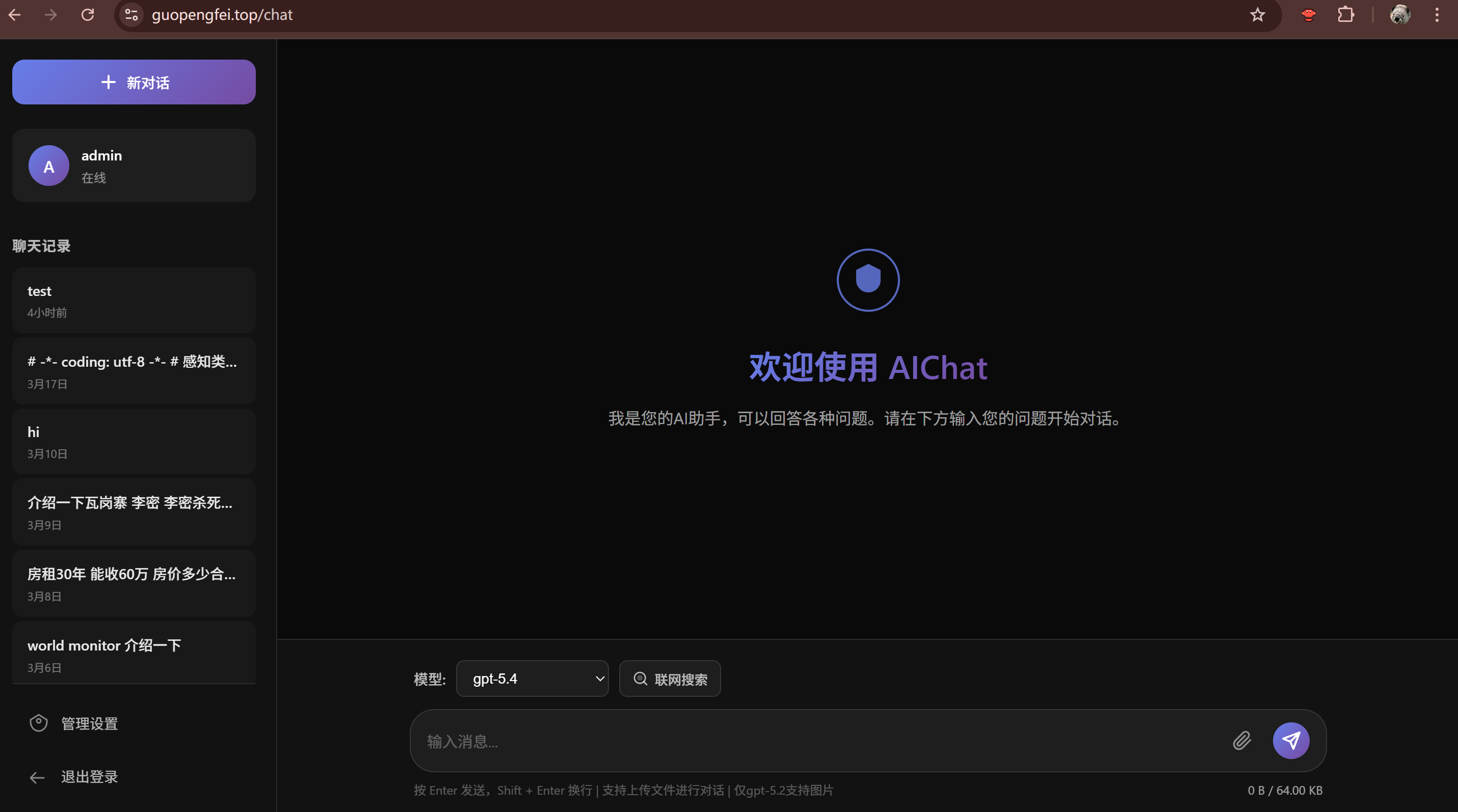Open the hi conversation from March 10
Screen dimensions: 1458x812
[134, 441]
